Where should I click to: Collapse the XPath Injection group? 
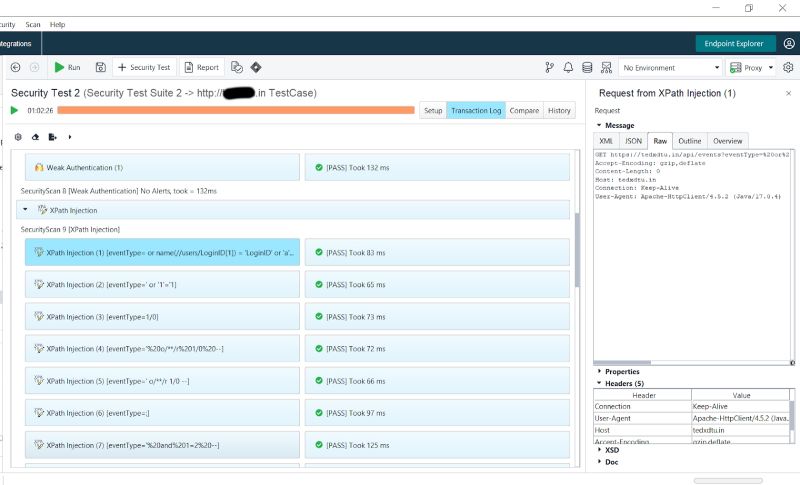(x=25, y=209)
